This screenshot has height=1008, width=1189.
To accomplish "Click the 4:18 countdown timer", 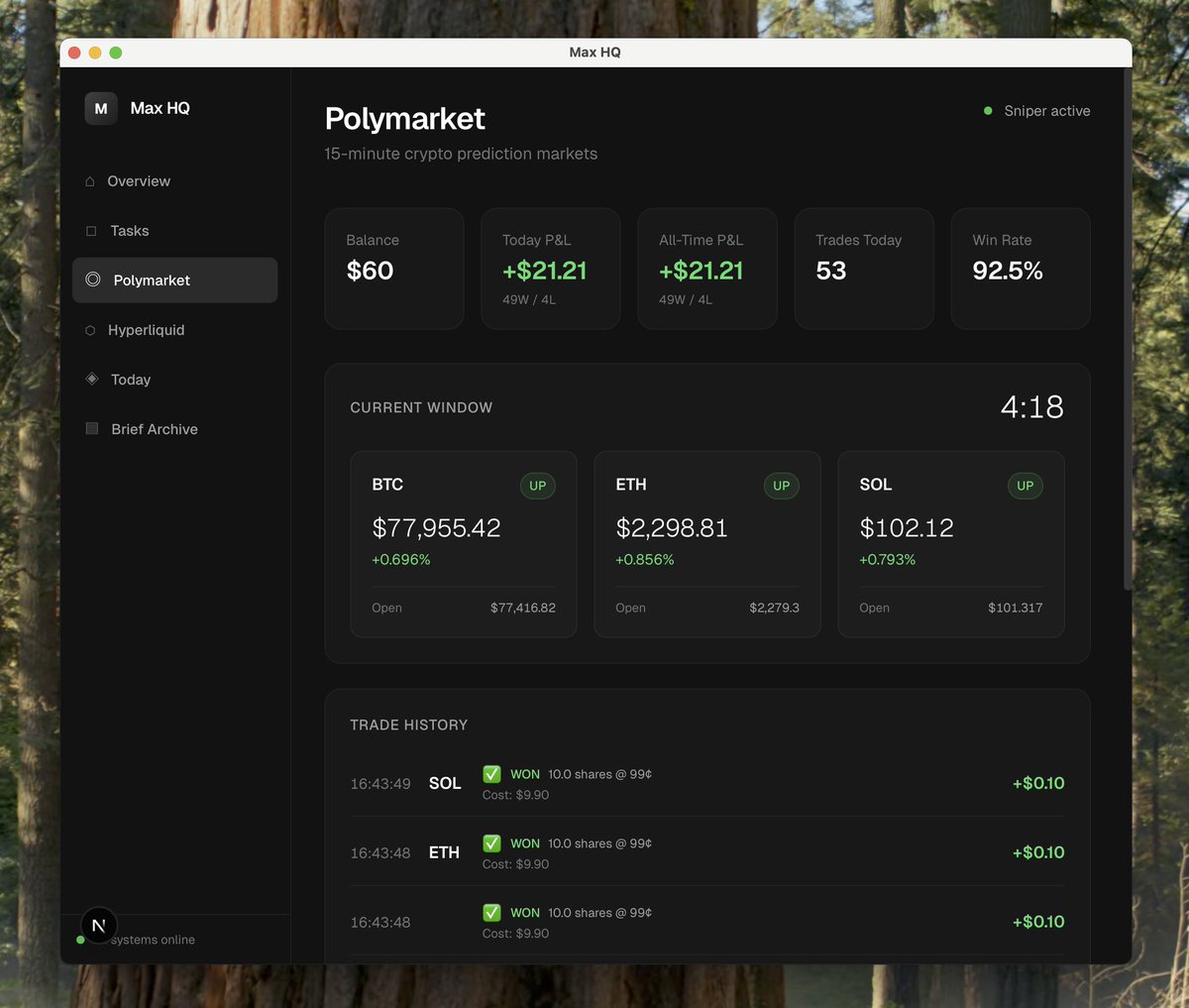I will pyautogui.click(x=1032, y=406).
